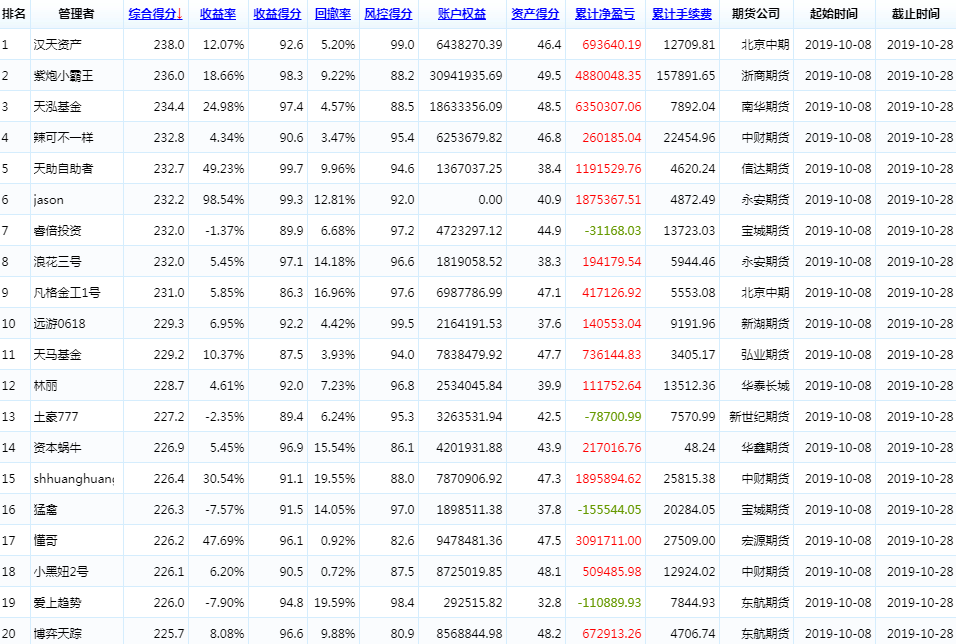Select manager 爱上趋势
The height and width of the screenshot is (644, 956).
point(57,603)
